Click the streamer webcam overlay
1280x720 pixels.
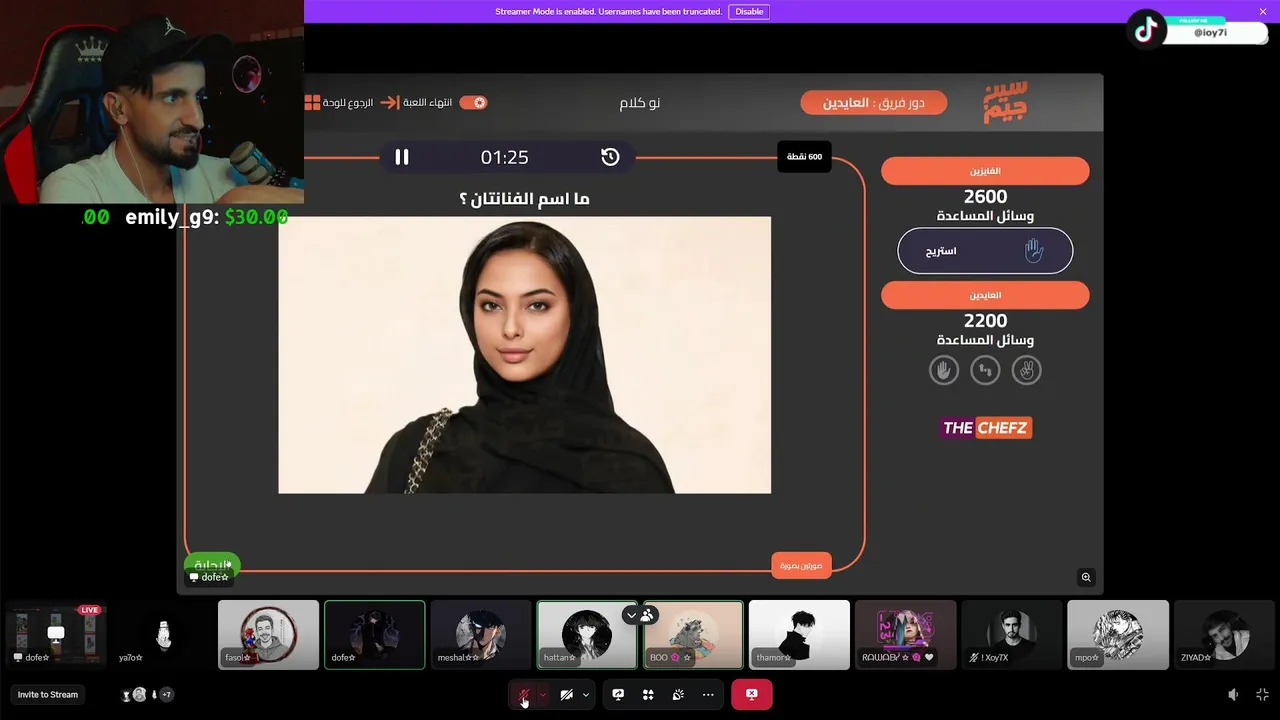click(x=152, y=102)
